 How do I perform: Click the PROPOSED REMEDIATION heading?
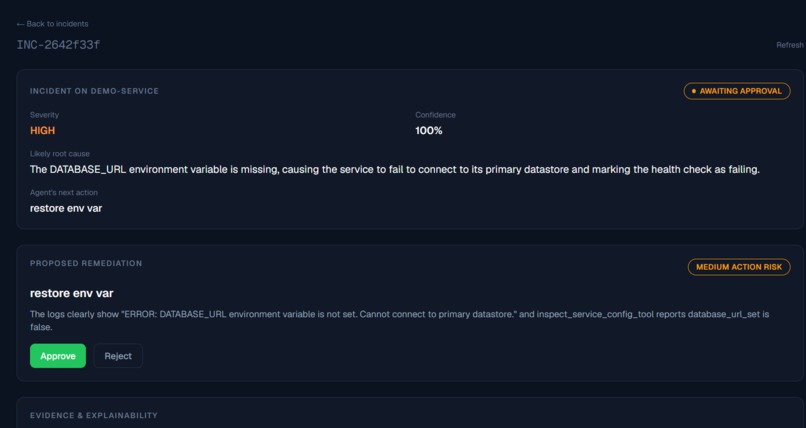coord(86,263)
